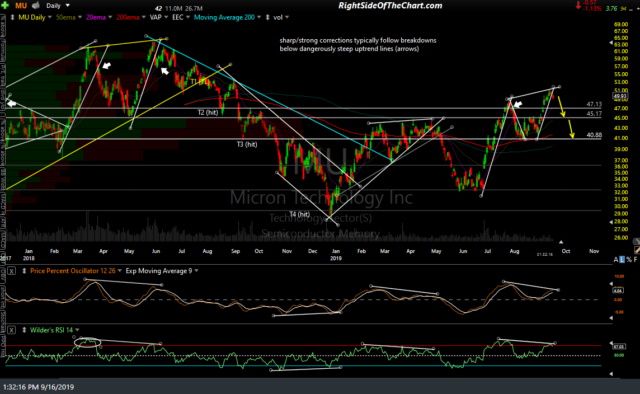Click the 69.00 label on price axis

tap(620, 24)
